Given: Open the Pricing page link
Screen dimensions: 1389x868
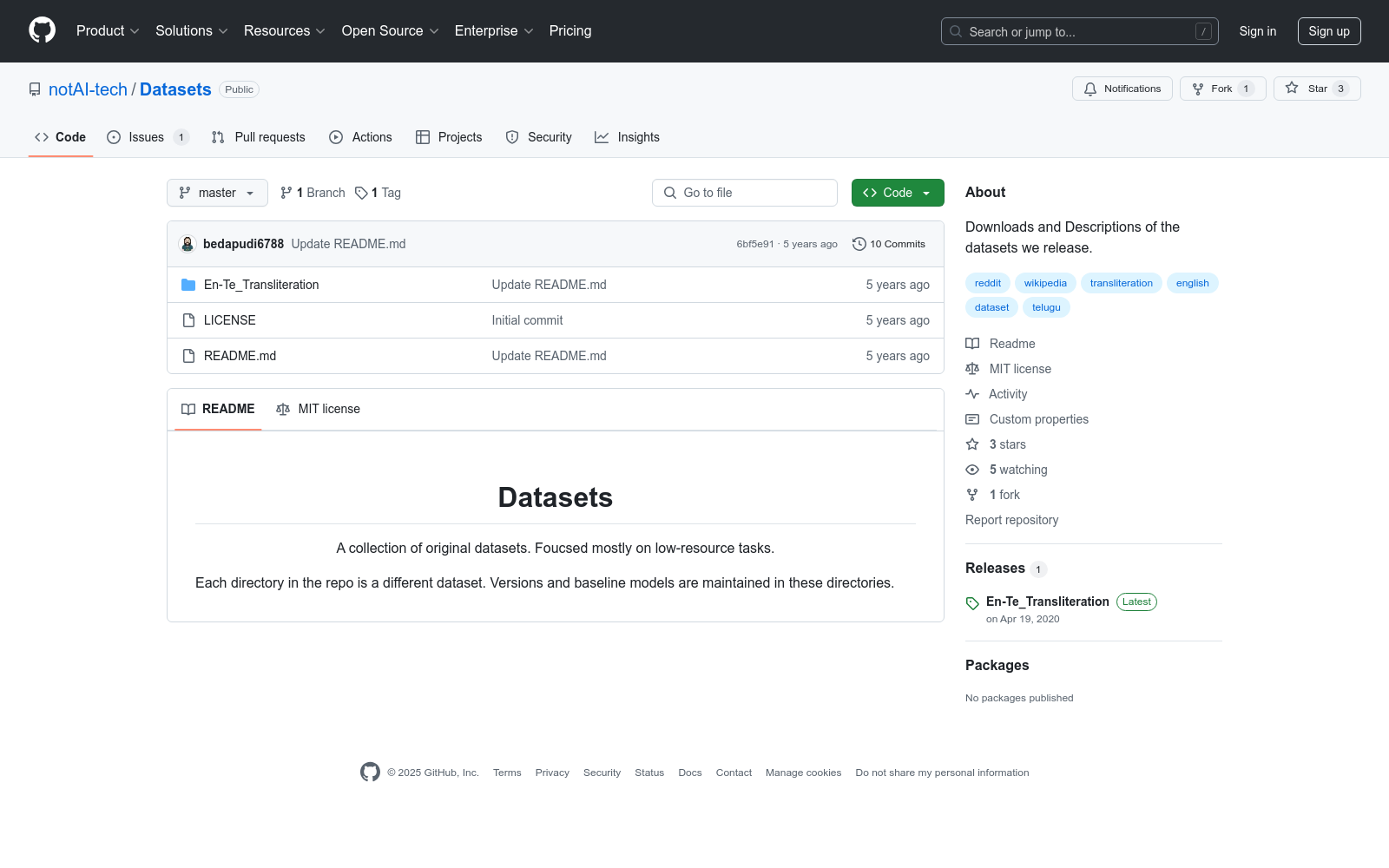Looking at the screenshot, I should (570, 31).
